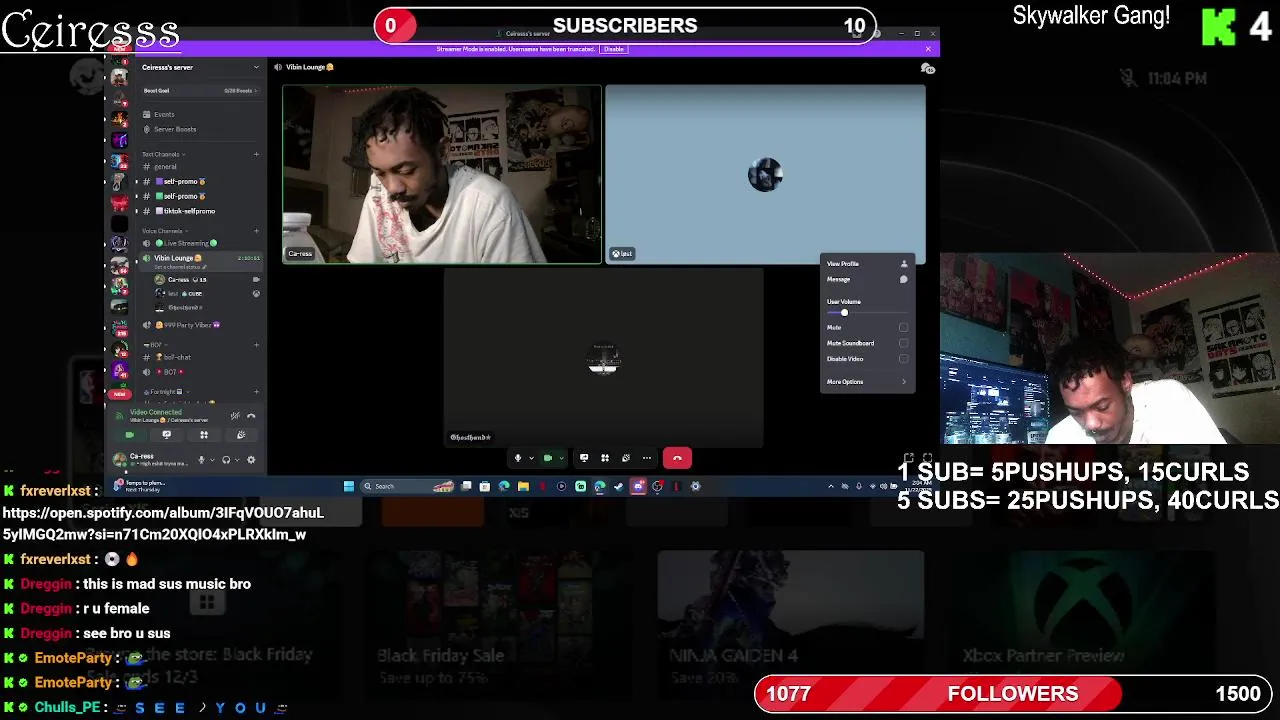Check the Disable Video checkbox

[x=904, y=359]
